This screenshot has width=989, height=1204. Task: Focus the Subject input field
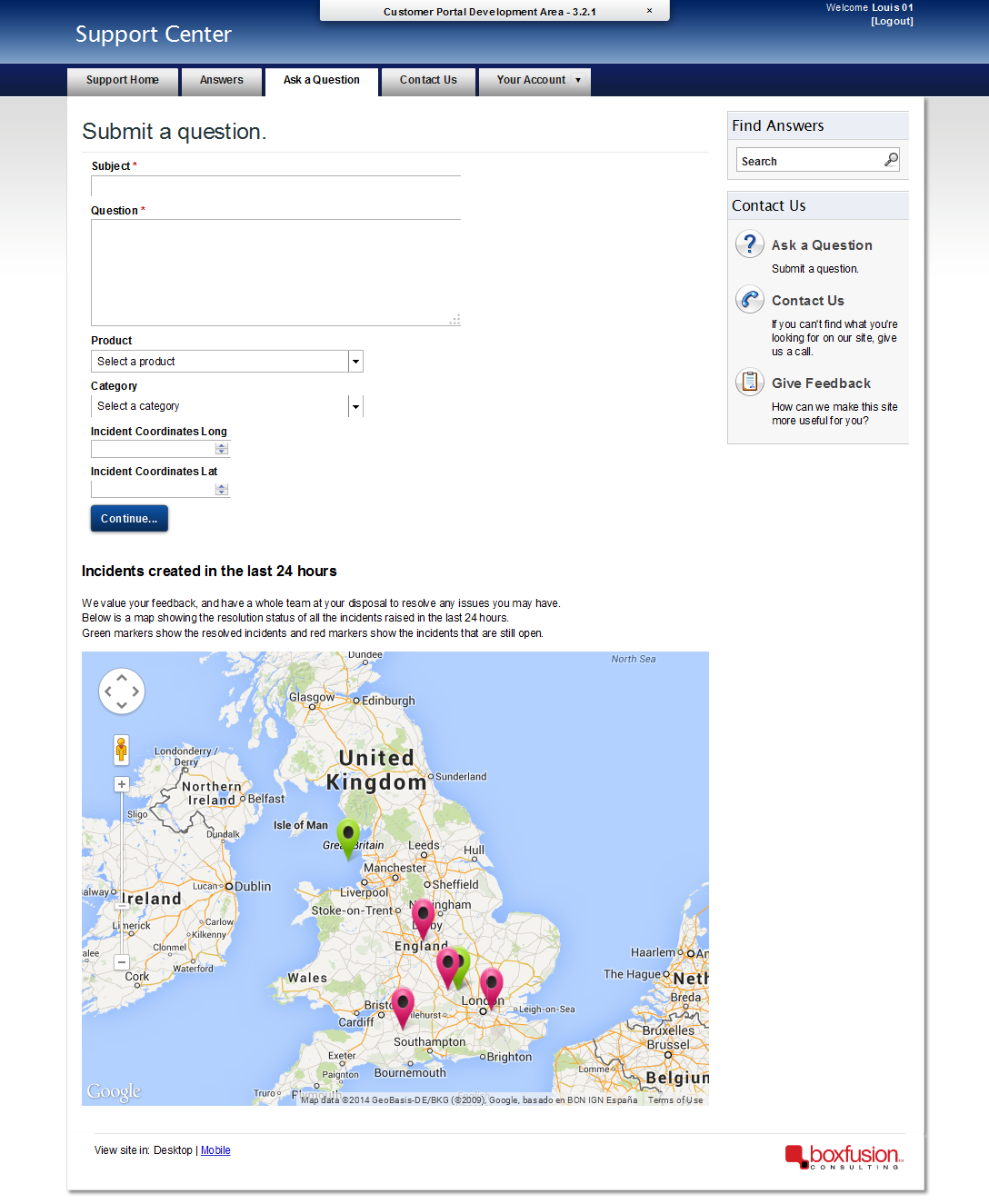(x=276, y=185)
